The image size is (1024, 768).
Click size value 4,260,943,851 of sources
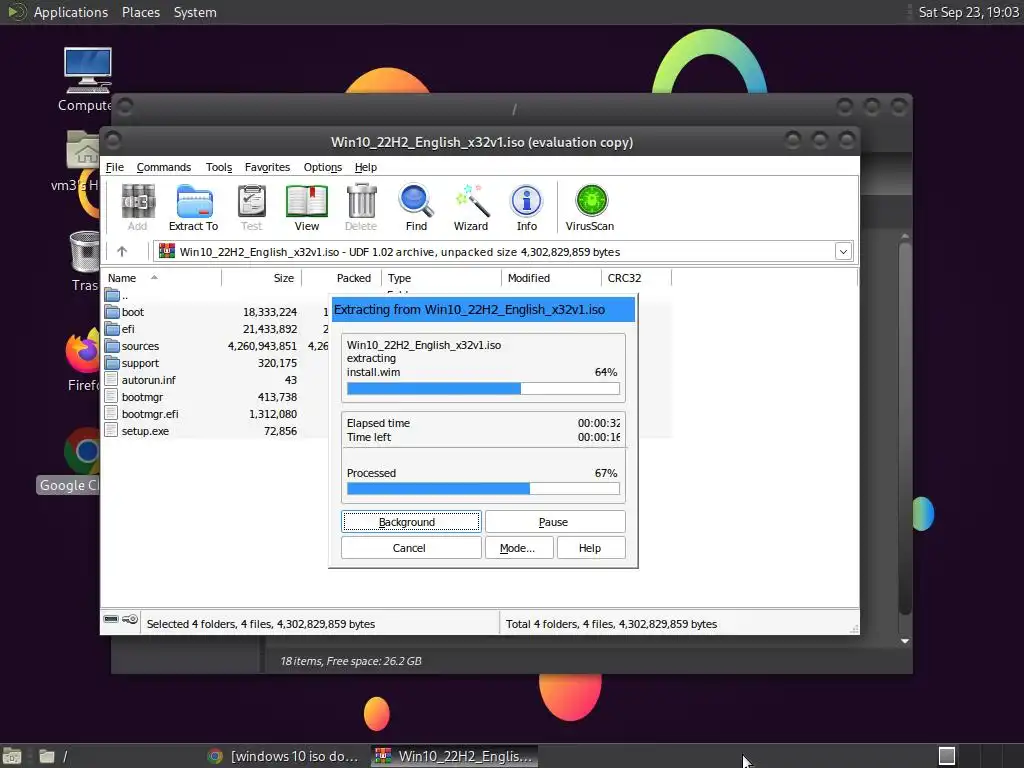coord(262,346)
